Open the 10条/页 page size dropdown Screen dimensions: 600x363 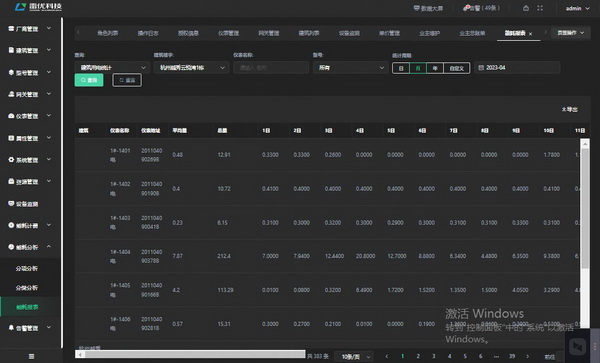coord(354,356)
